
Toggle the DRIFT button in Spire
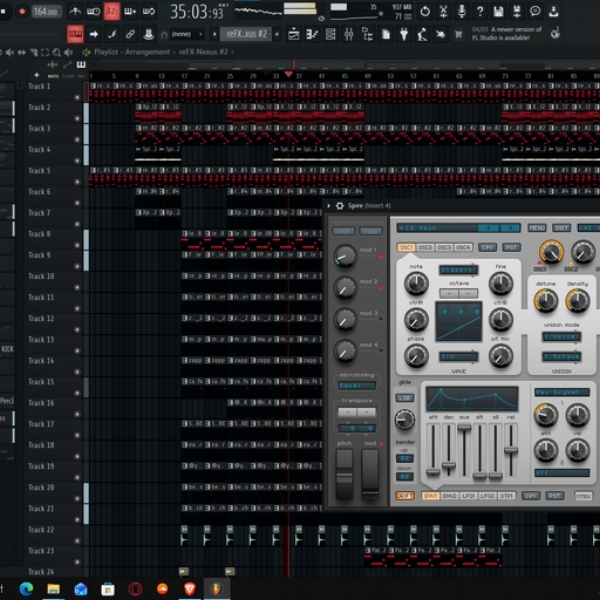click(405, 496)
